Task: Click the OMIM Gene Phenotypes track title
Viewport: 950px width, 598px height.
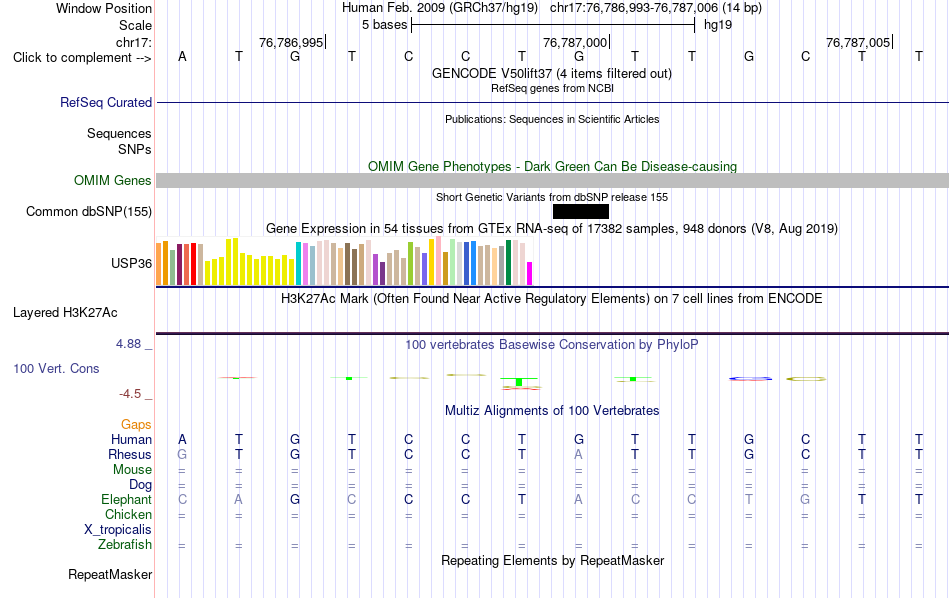Action: 552,167
